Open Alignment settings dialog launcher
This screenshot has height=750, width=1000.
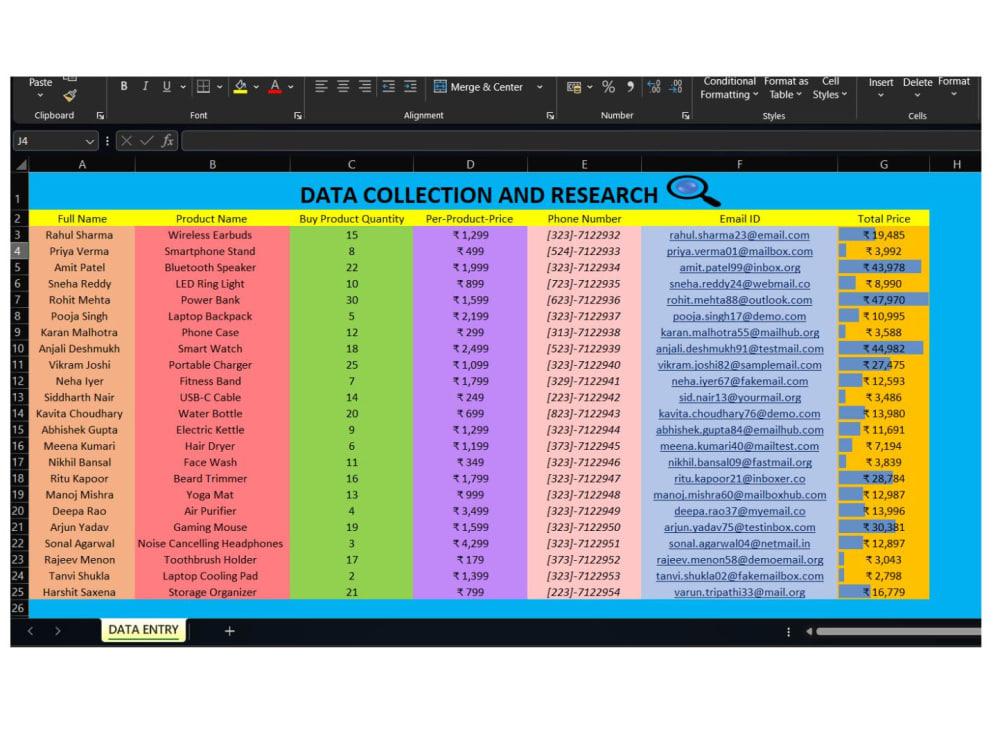point(550,116)
